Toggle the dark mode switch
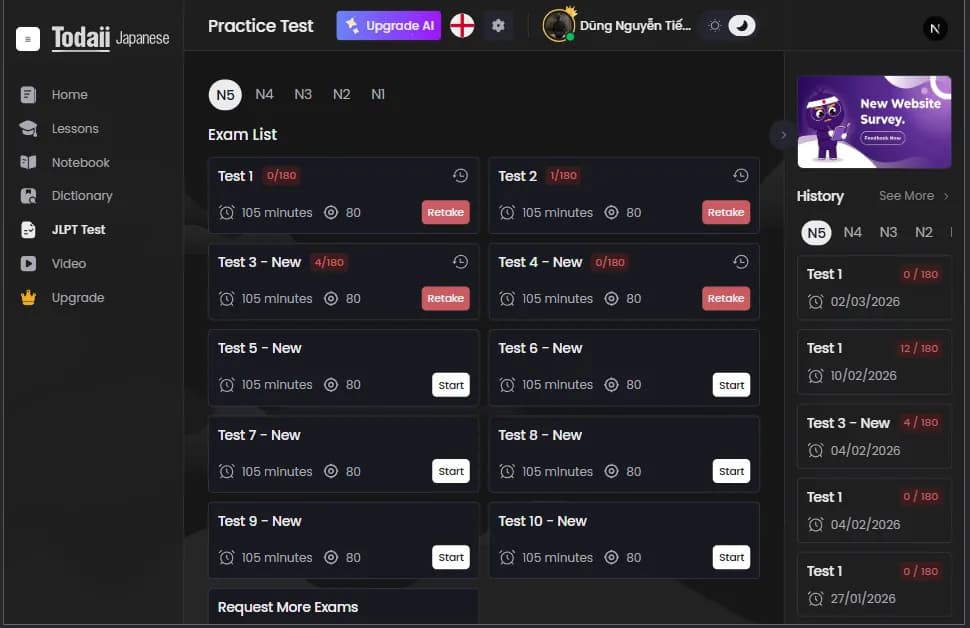 click(741, 26)
